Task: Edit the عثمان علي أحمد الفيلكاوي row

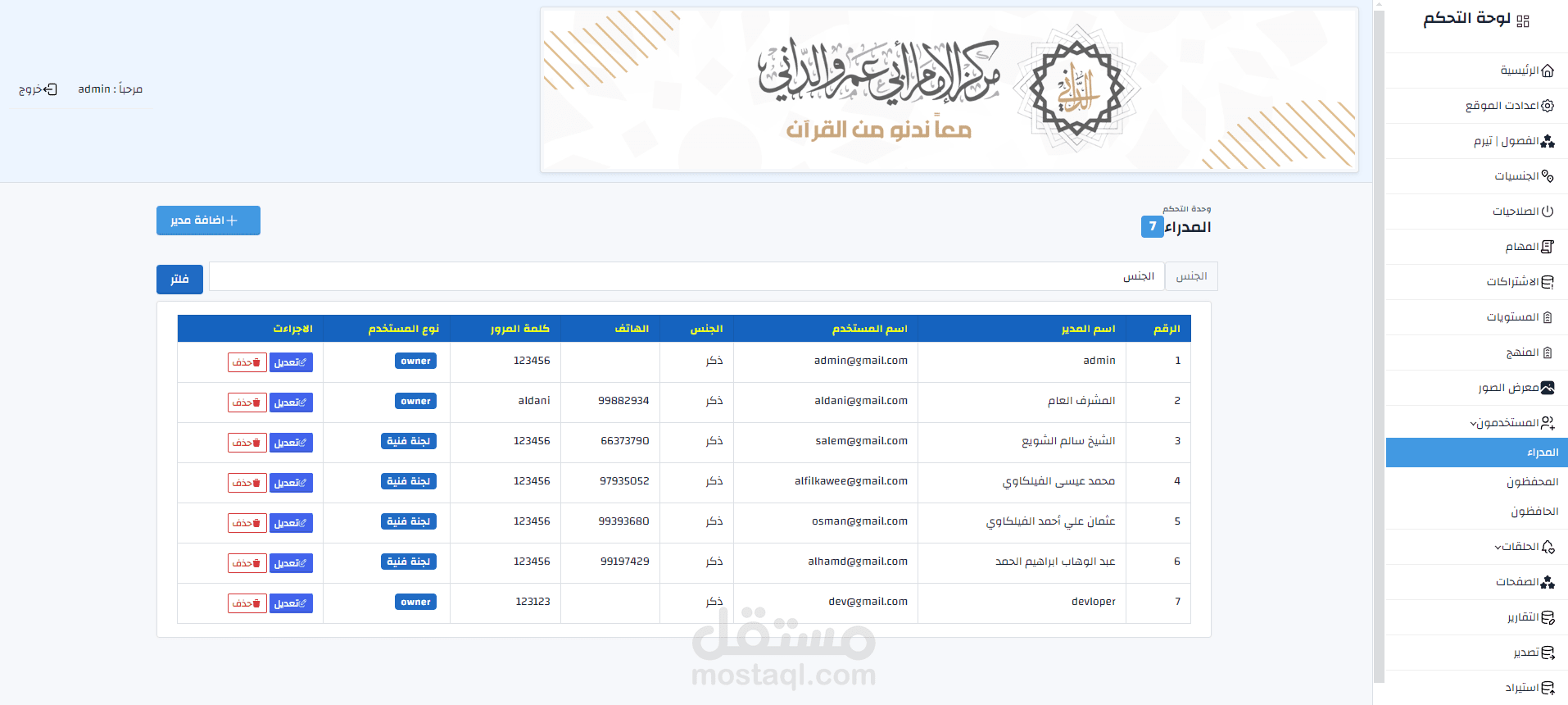Action: 291,523
